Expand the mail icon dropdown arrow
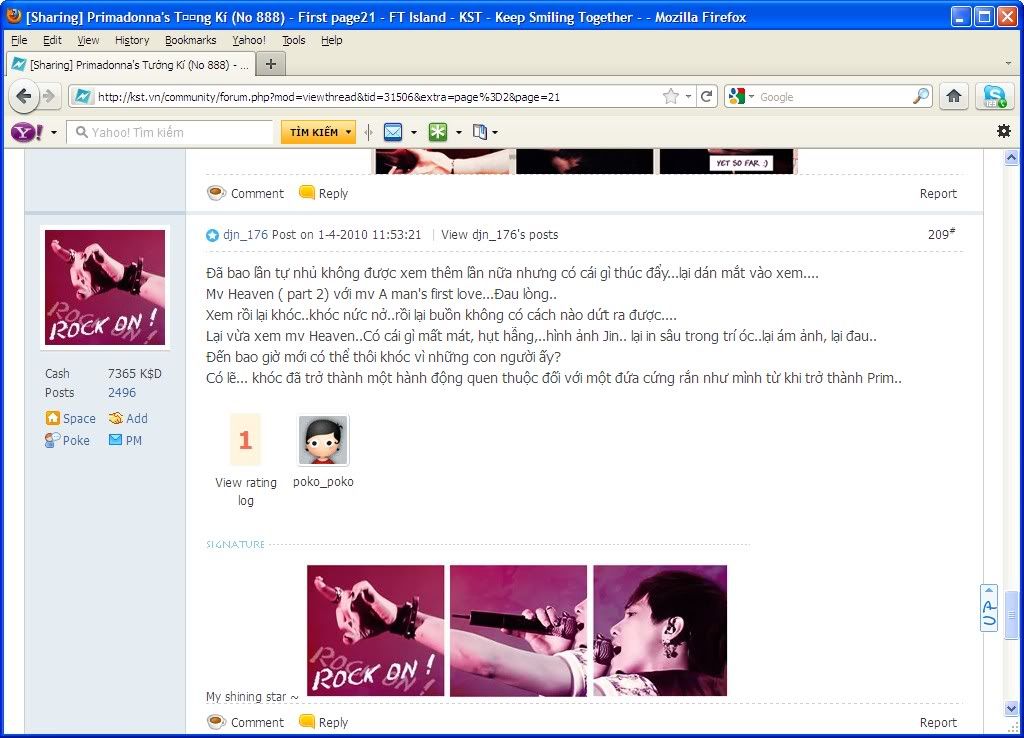 point(414,133)
